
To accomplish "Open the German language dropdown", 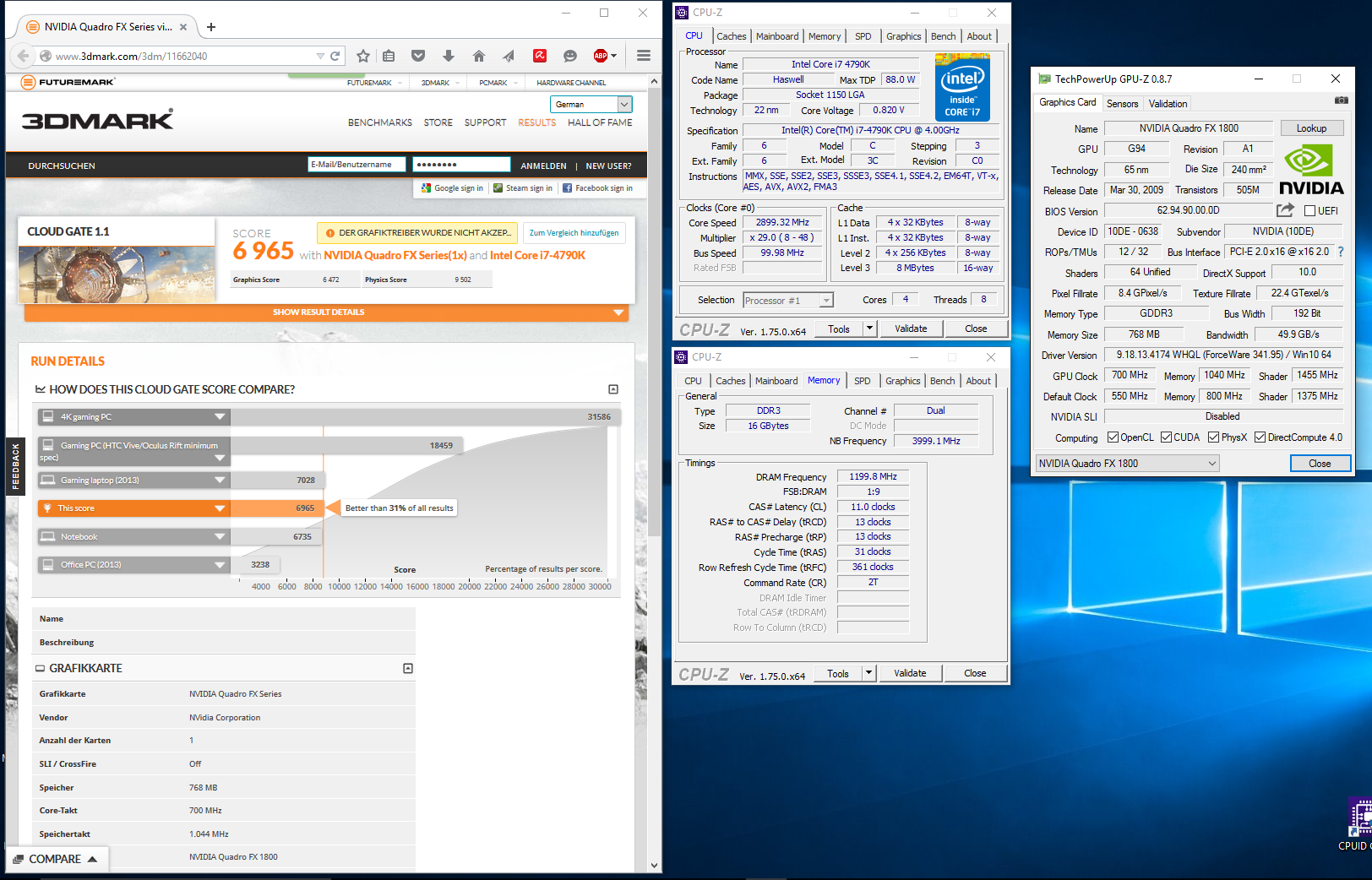I will pyautogui.click(x=591, y=104).
